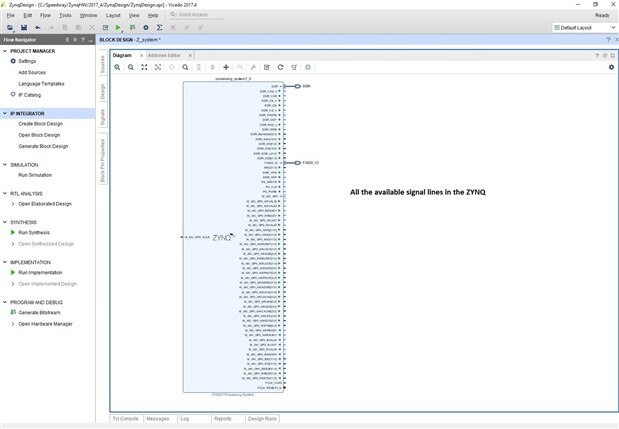Viewport: 619px width, 429px height.
Task: Click the green Run flow play icon
Action: (x=118, y=28)
